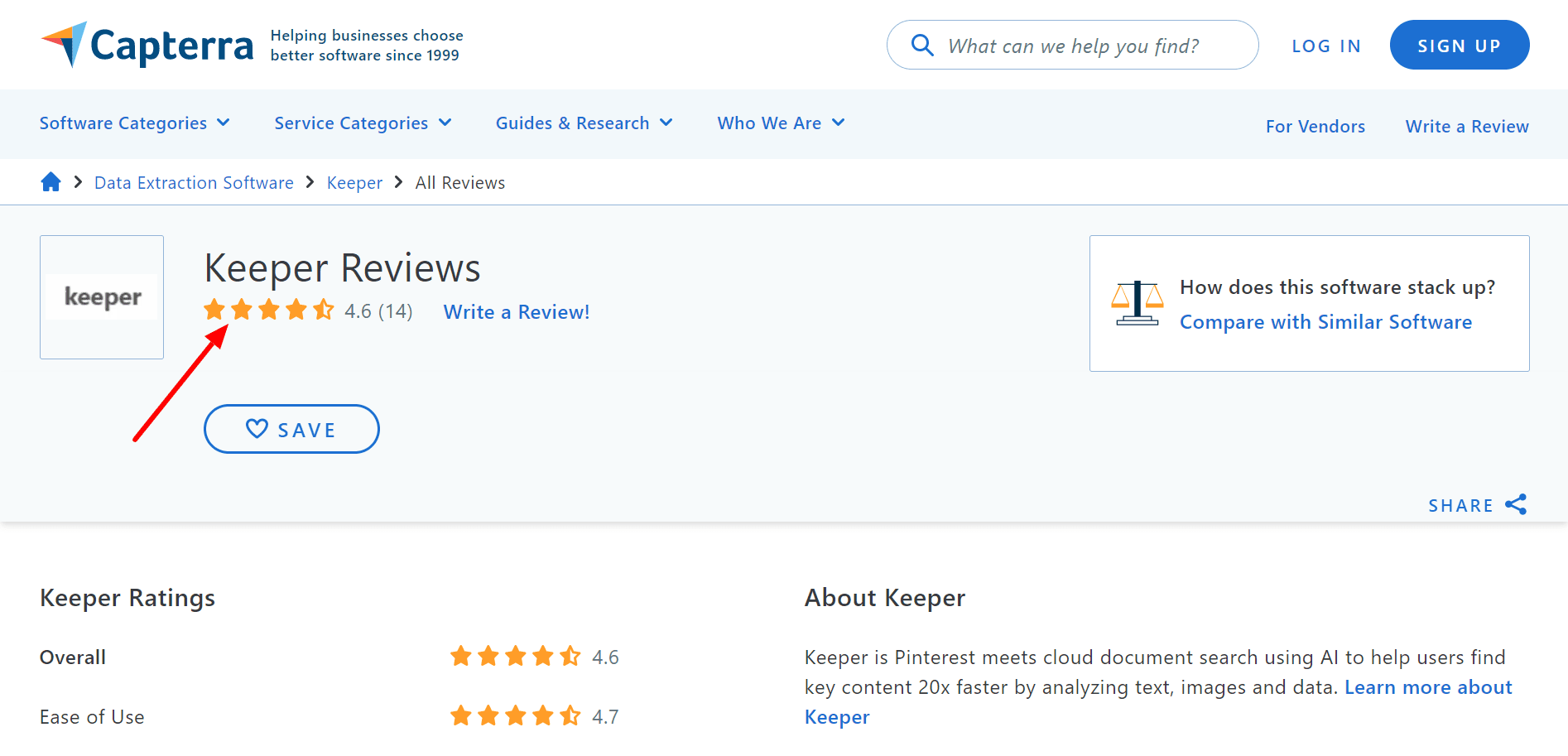Click the heart icon in the SAVE button
This screenshot has height=756, width=1568.
point(257,429)
